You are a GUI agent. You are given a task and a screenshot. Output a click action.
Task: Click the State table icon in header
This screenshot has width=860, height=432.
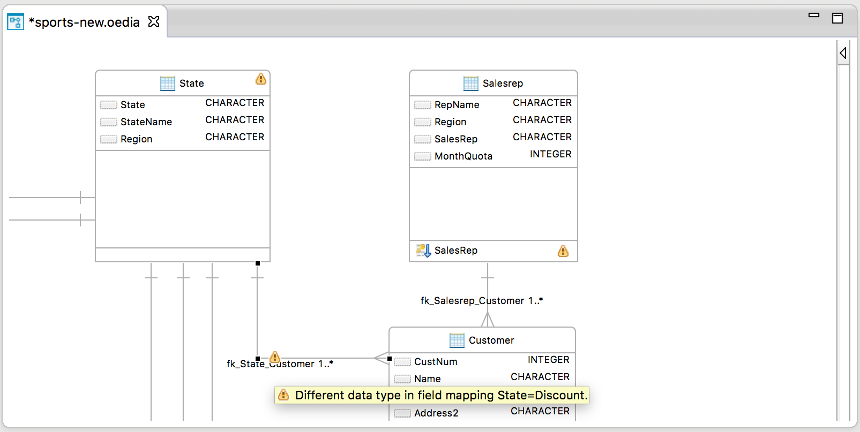point(168,83)
